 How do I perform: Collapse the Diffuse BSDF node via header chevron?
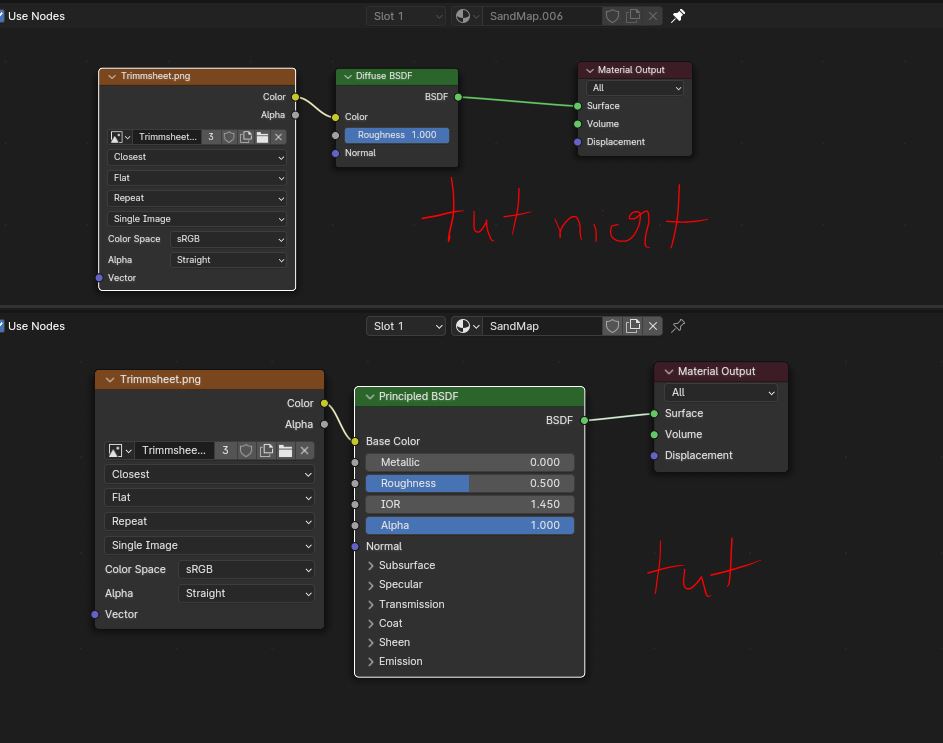tap(347, 76)
